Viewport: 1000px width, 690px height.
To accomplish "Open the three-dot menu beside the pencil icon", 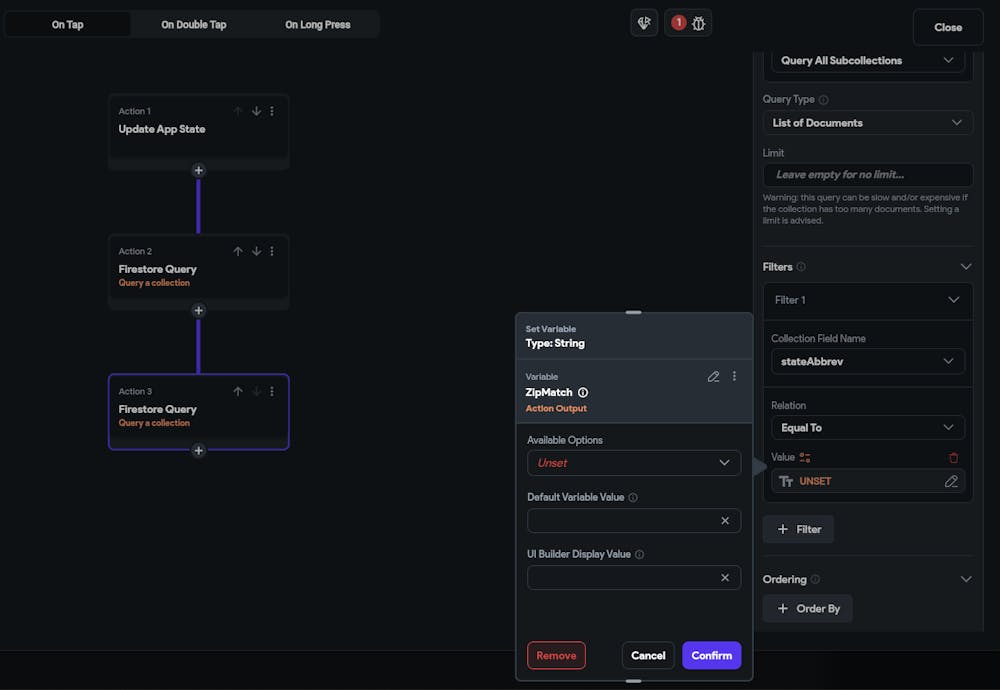I will coord(734,376).
